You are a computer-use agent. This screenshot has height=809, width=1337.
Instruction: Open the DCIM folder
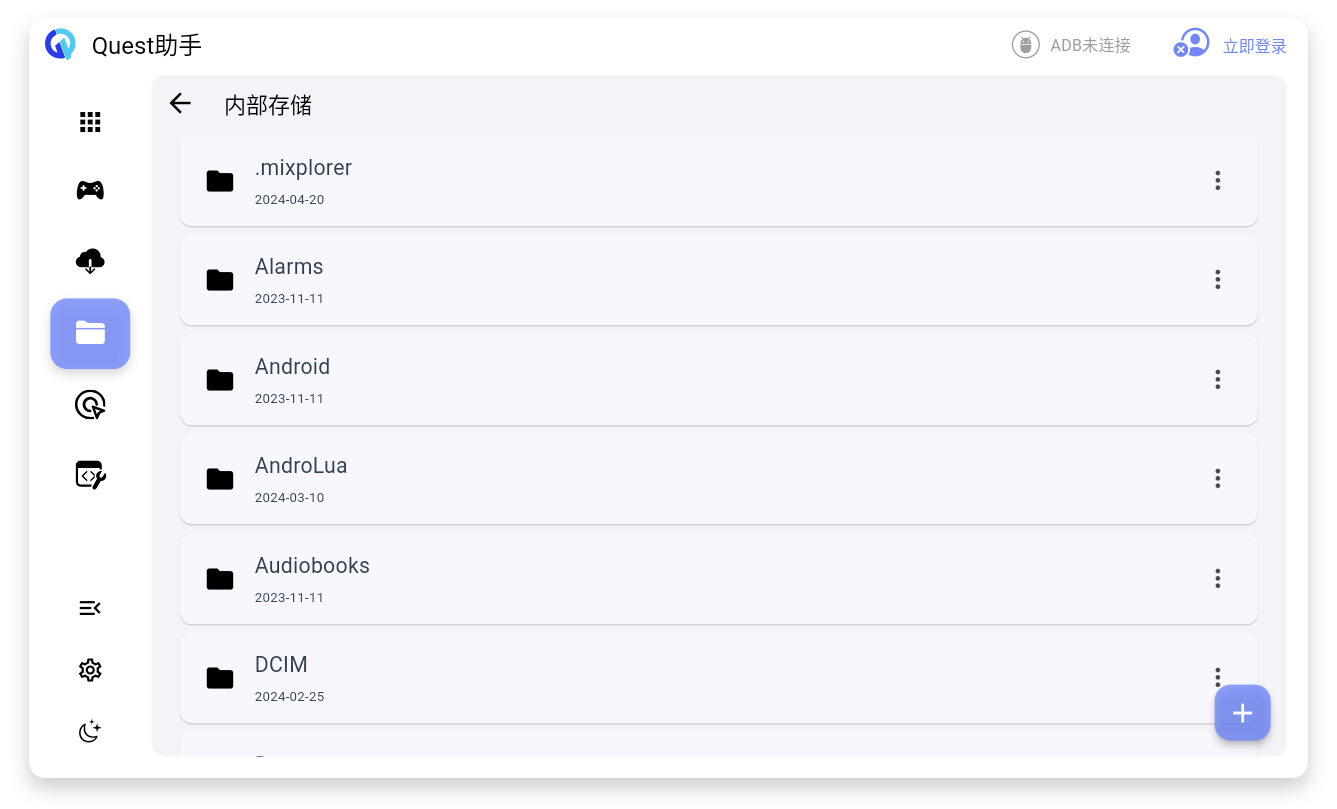281,665
